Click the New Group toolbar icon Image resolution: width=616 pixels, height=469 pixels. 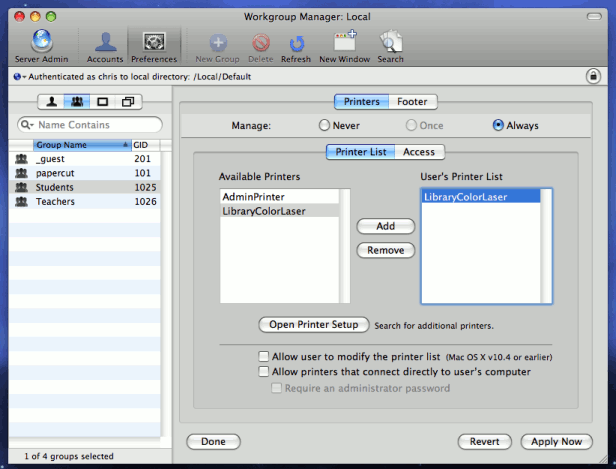(218, 48)
